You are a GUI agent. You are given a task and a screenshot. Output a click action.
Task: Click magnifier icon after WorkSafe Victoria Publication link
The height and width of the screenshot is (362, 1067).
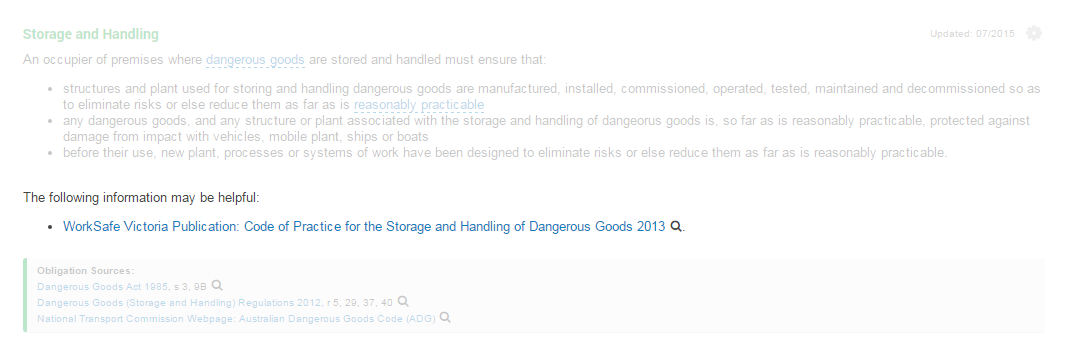pyautogui.click(x=676, y=227)
